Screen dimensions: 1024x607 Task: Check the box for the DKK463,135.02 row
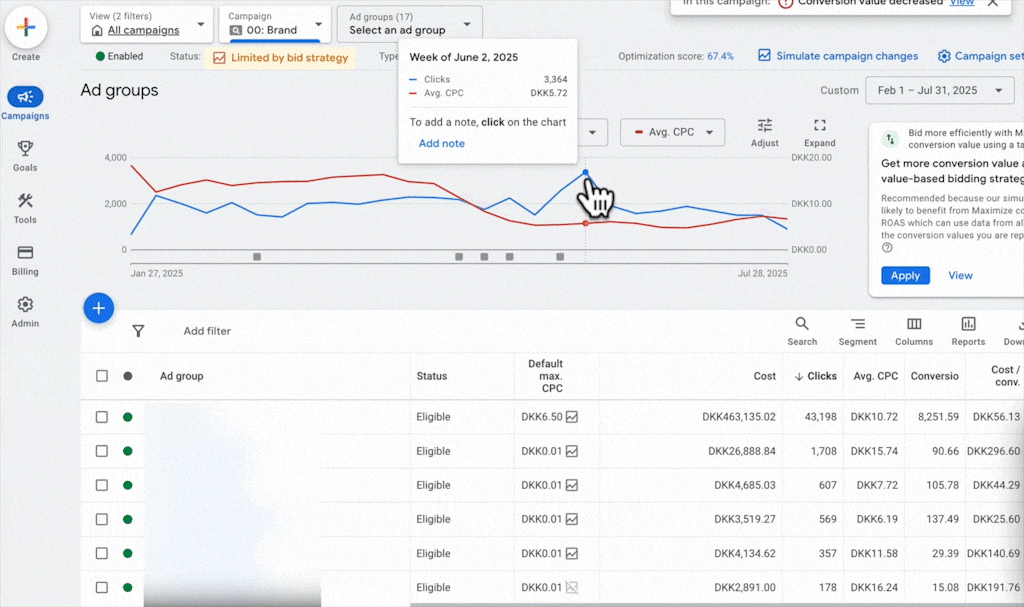click(101, 417)
